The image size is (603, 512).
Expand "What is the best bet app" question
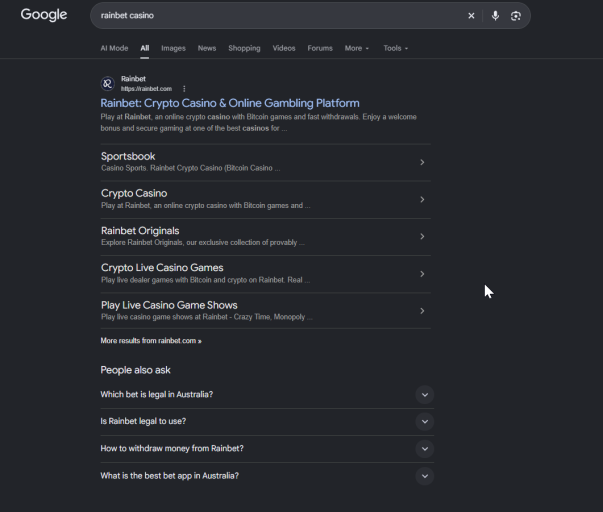(267, 476)
